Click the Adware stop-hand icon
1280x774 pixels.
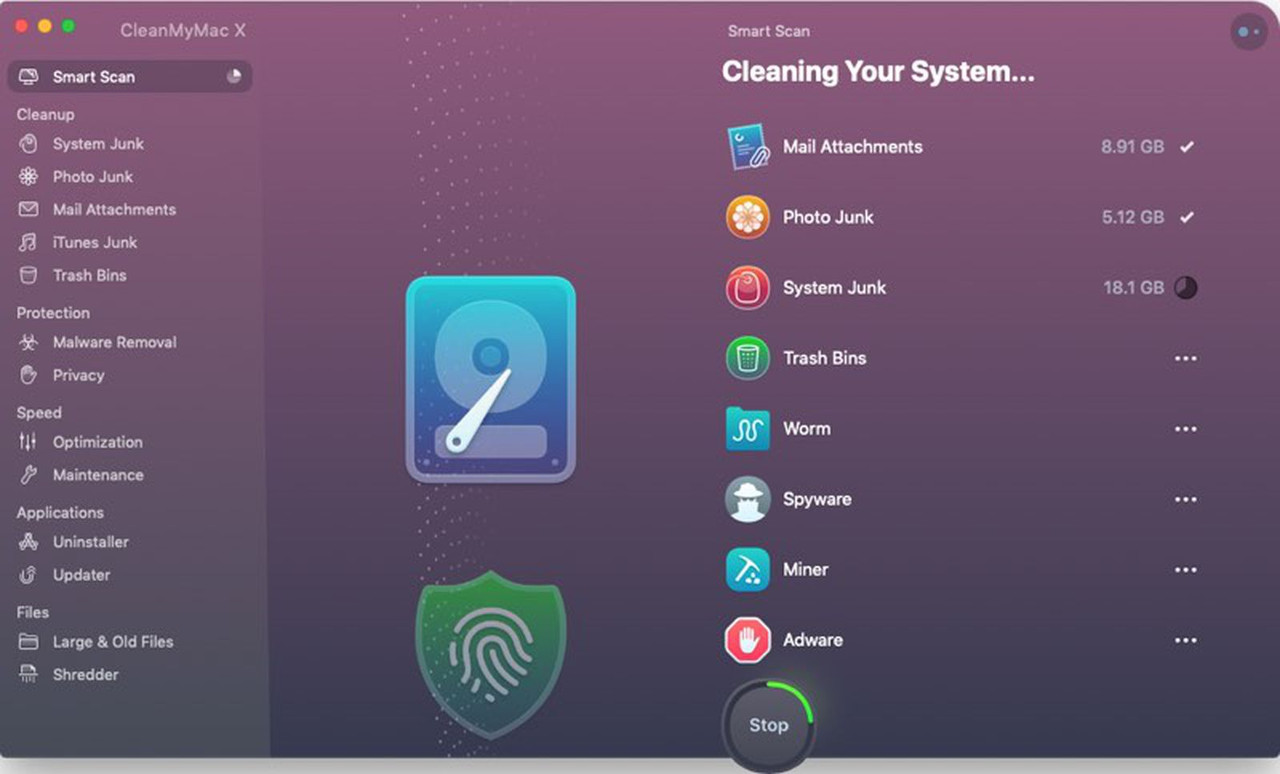point(747,640)
